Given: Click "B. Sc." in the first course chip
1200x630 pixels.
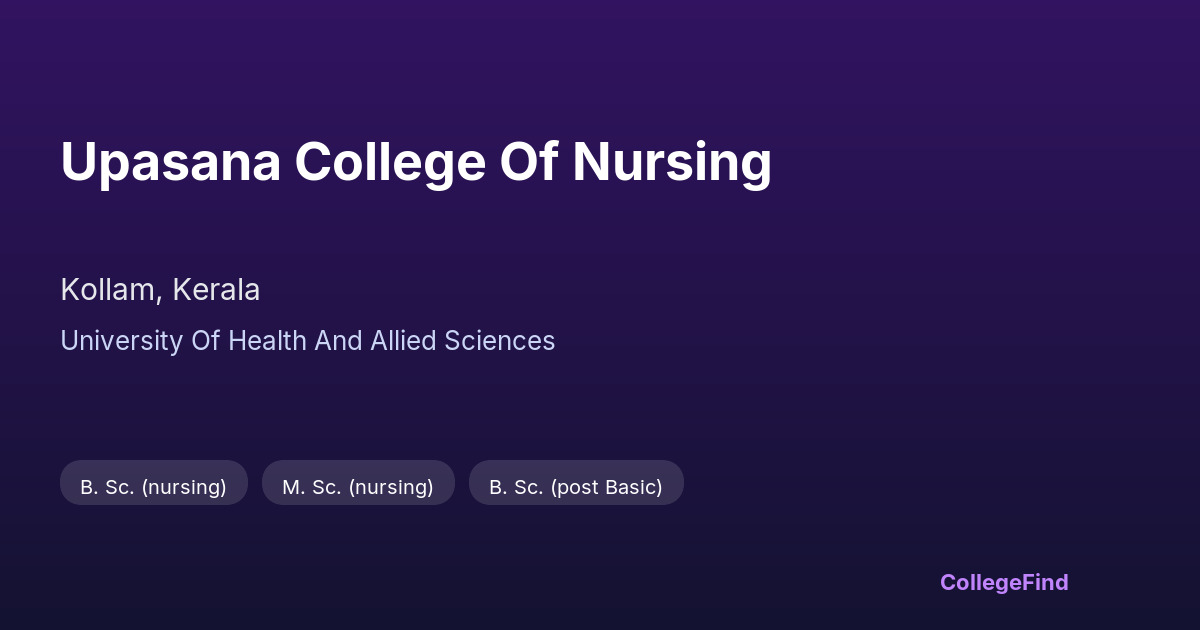Looking at the screenshot, I should (107, 487).
